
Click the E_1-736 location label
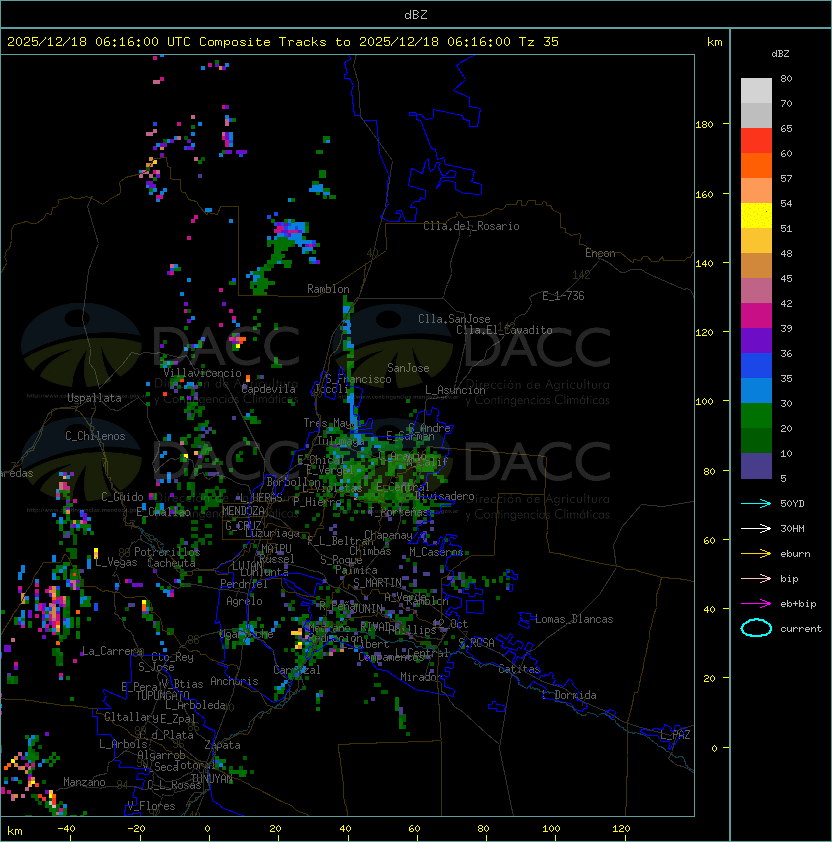563,296
